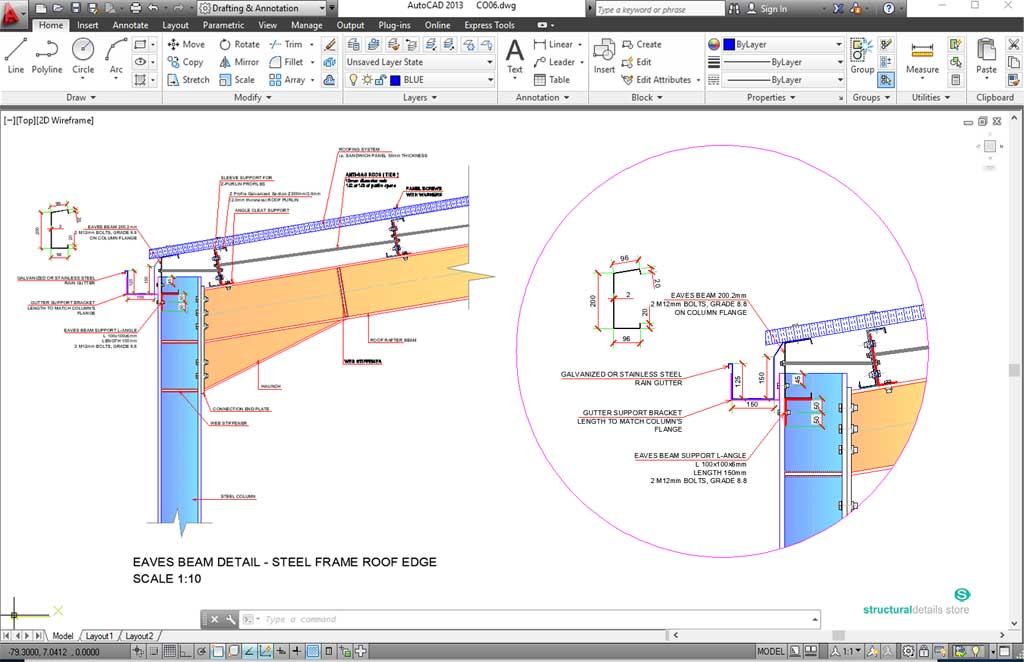Toggle the MODEL space button in status bar

[x=770, y=651]
